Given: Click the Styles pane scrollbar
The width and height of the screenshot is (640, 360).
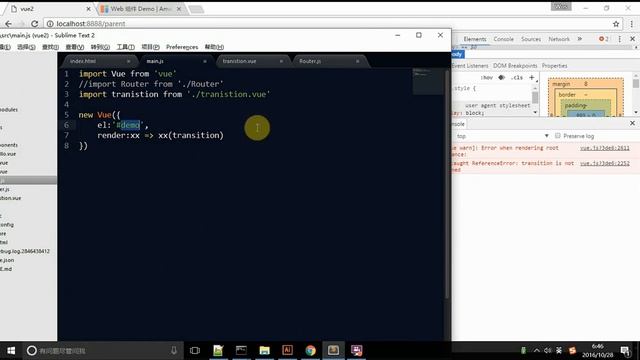Looking at the screenshot, I should click(535, 98).
